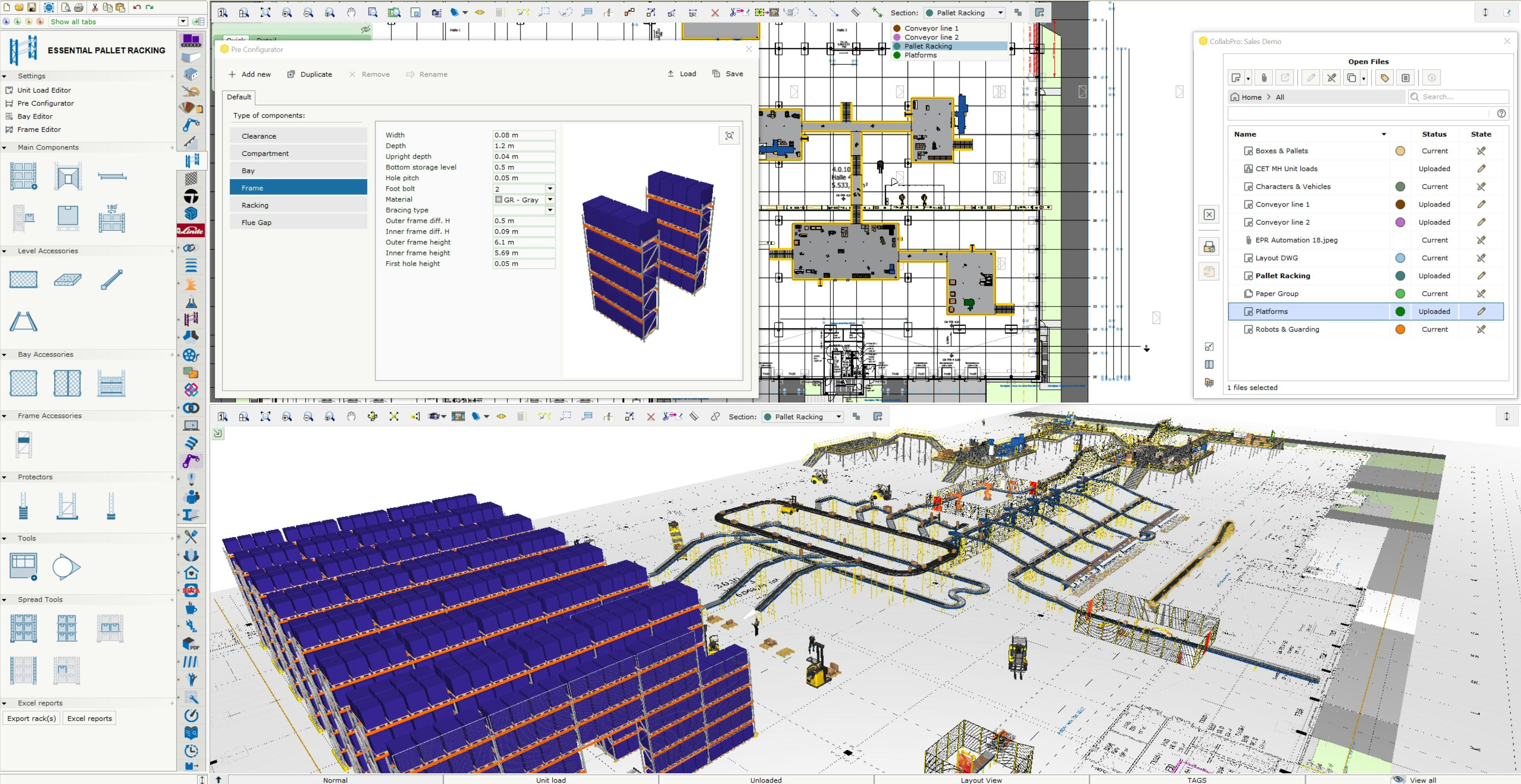
Task: Click the Export rack(s) button
Action: click(32, 719)
